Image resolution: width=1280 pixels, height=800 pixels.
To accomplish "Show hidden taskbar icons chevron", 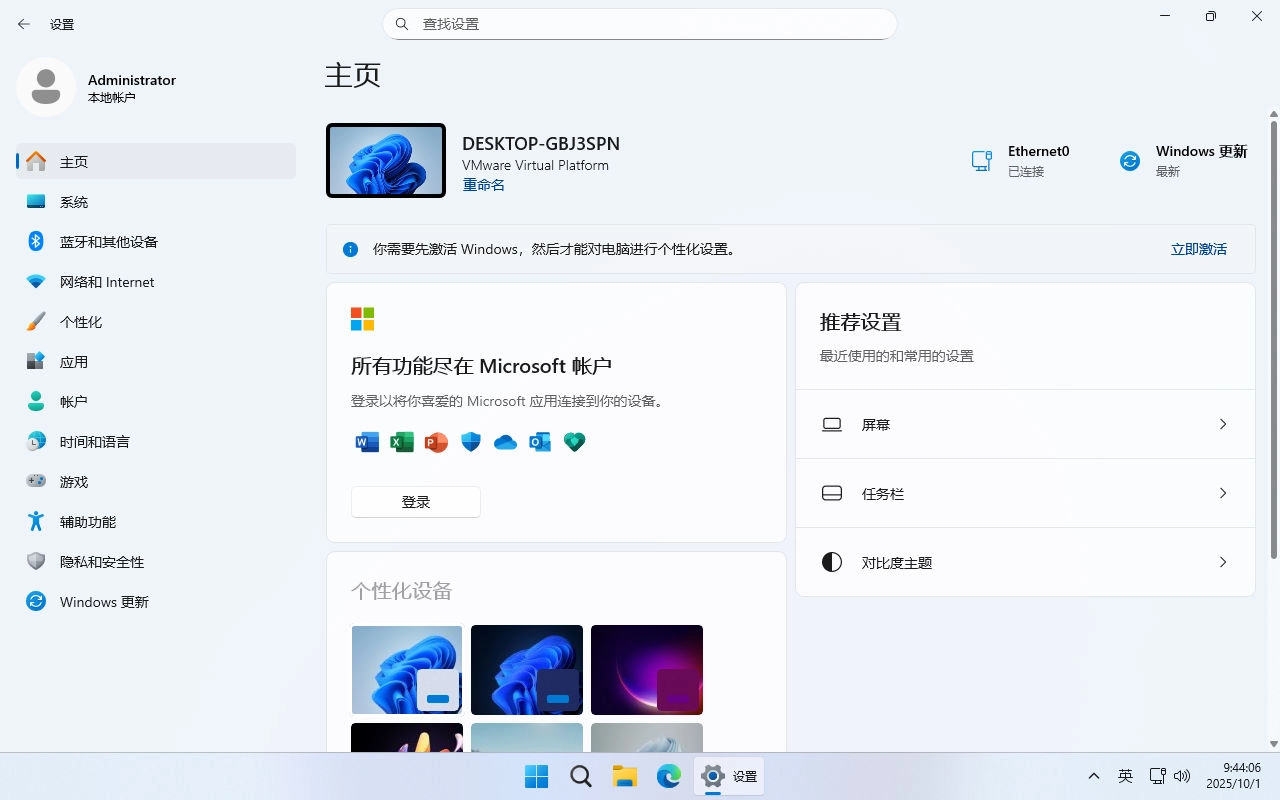I will [1093, 776].
